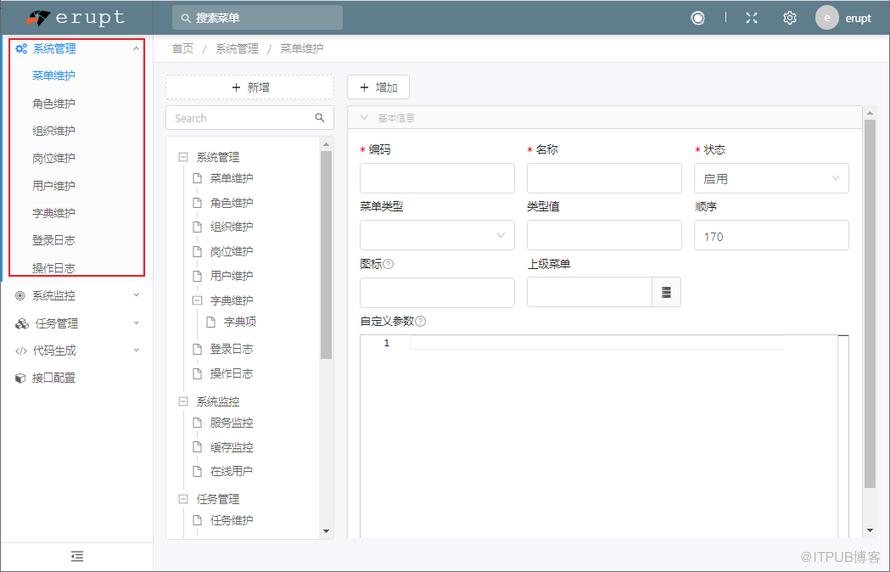
Task: Click the 顺序 field showing 170
Action: tap(771, 235)
